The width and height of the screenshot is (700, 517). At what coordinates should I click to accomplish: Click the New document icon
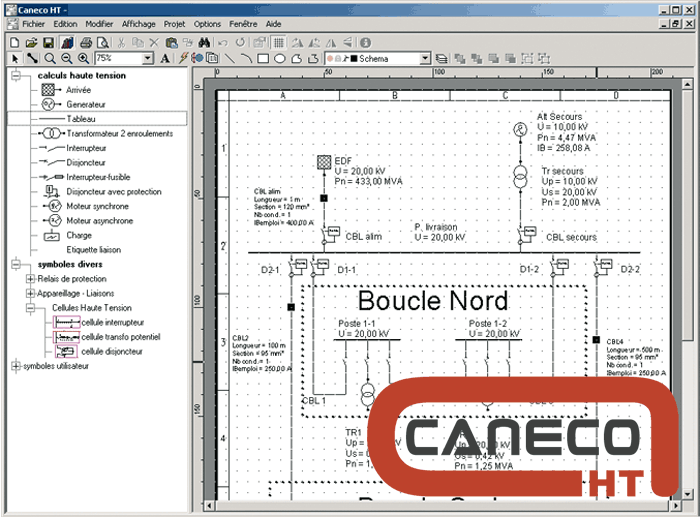(x=14, y=43)
